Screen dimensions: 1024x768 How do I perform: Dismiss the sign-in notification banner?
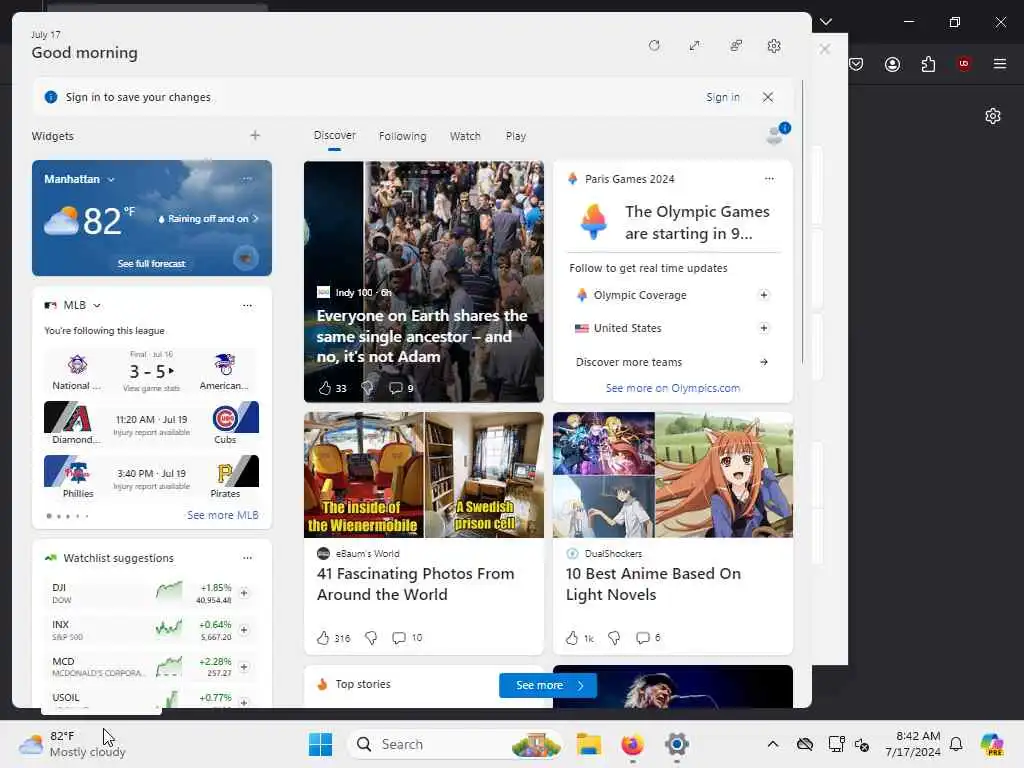point(768,97)
